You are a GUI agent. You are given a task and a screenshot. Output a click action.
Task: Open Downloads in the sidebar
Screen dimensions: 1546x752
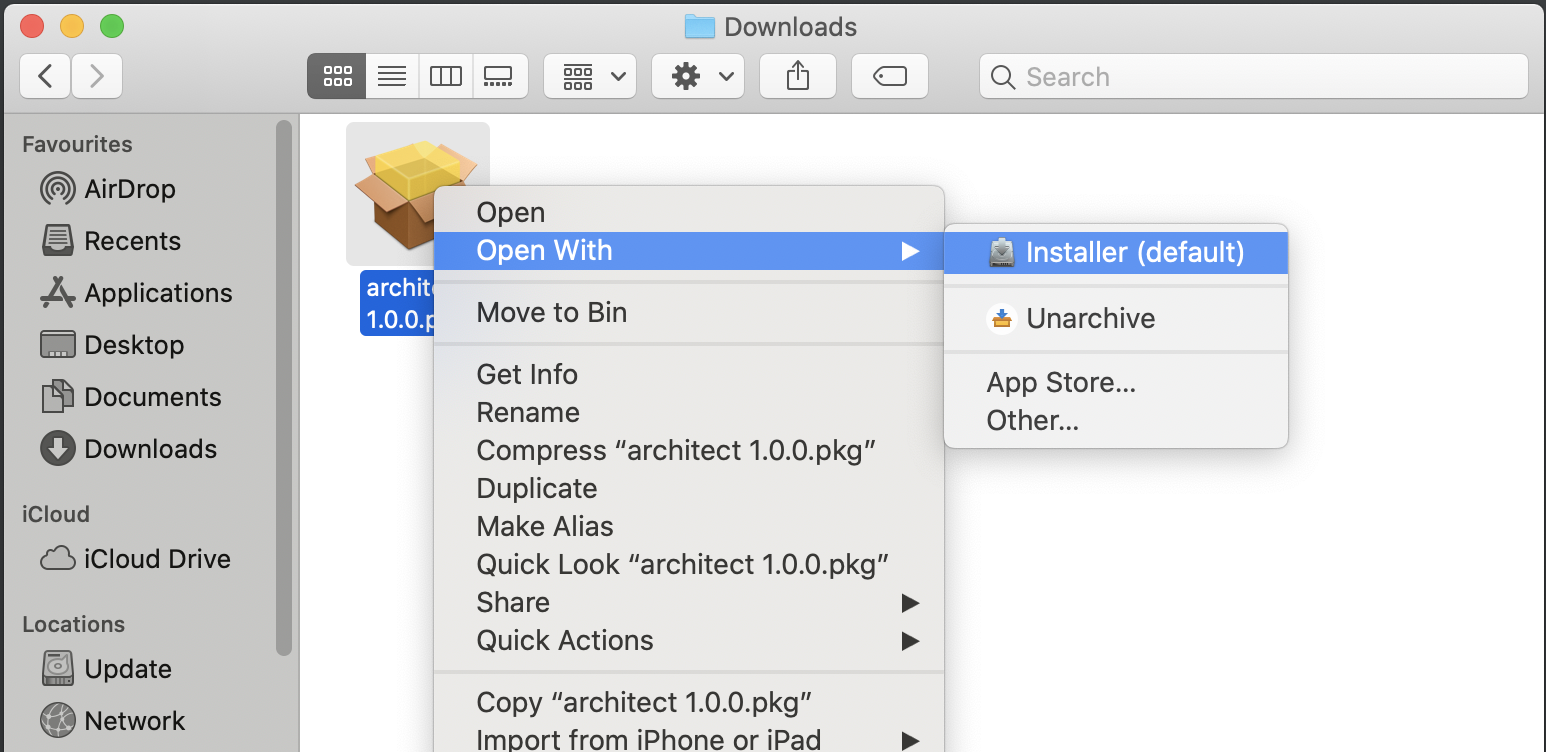pyautogui.click(x=129, y=449)
